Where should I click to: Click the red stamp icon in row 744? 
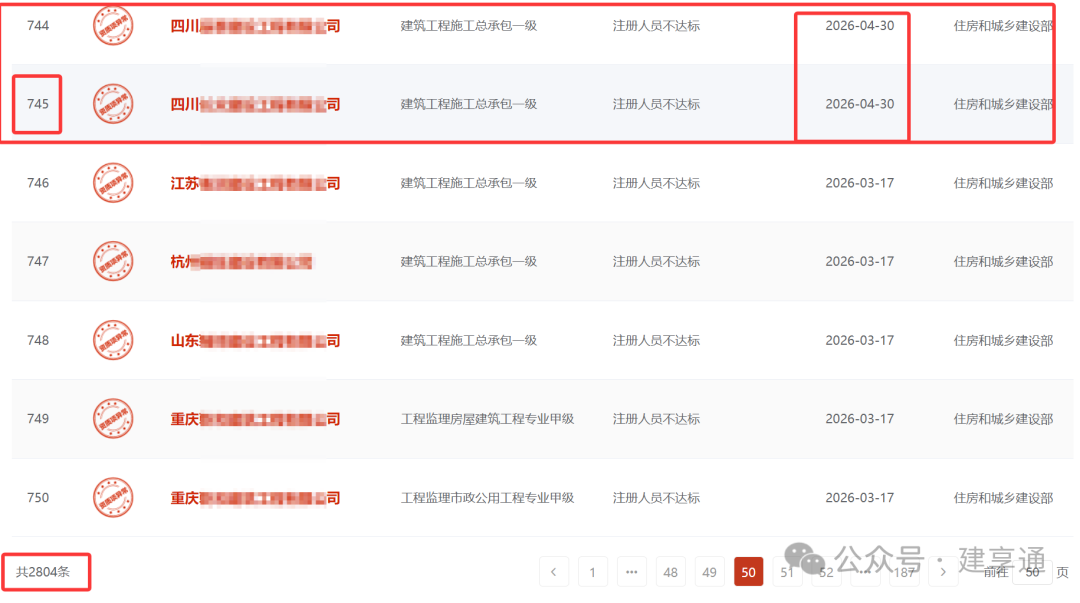tap(113, 25)
